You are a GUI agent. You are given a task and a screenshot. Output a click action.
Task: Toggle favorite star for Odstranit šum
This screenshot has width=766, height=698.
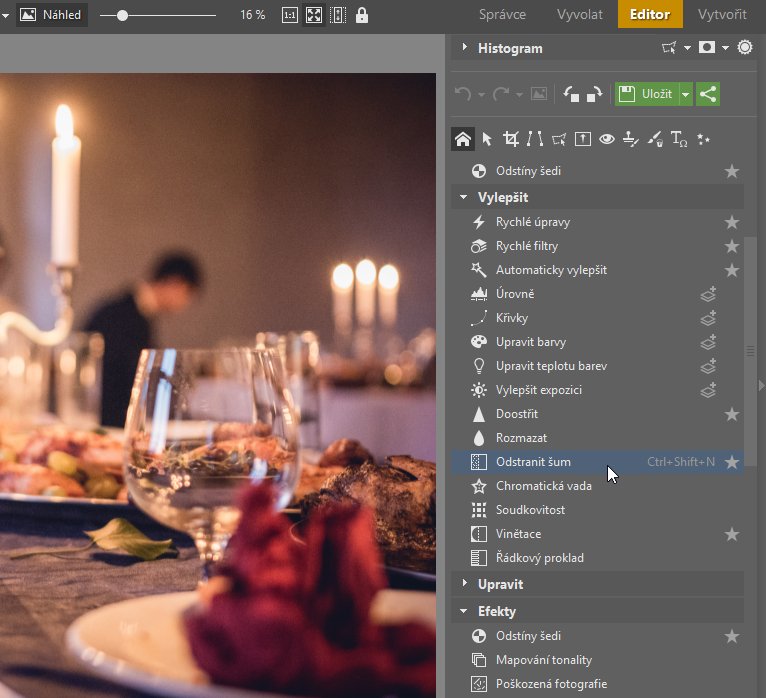pos(732,462)
